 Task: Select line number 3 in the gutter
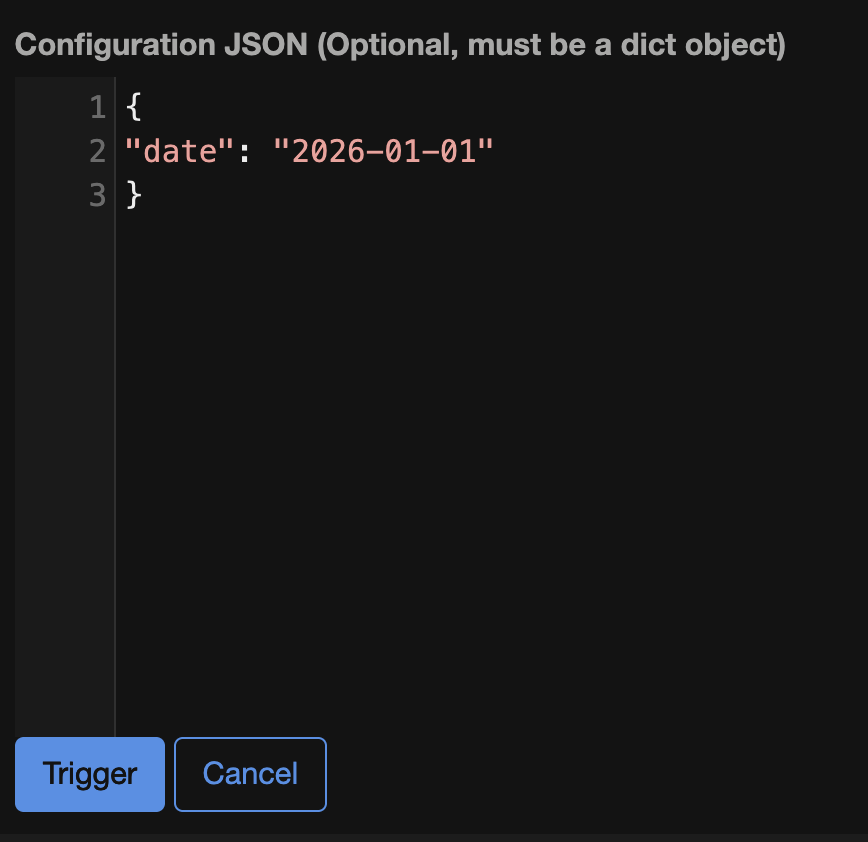click(x=97, y=195)
